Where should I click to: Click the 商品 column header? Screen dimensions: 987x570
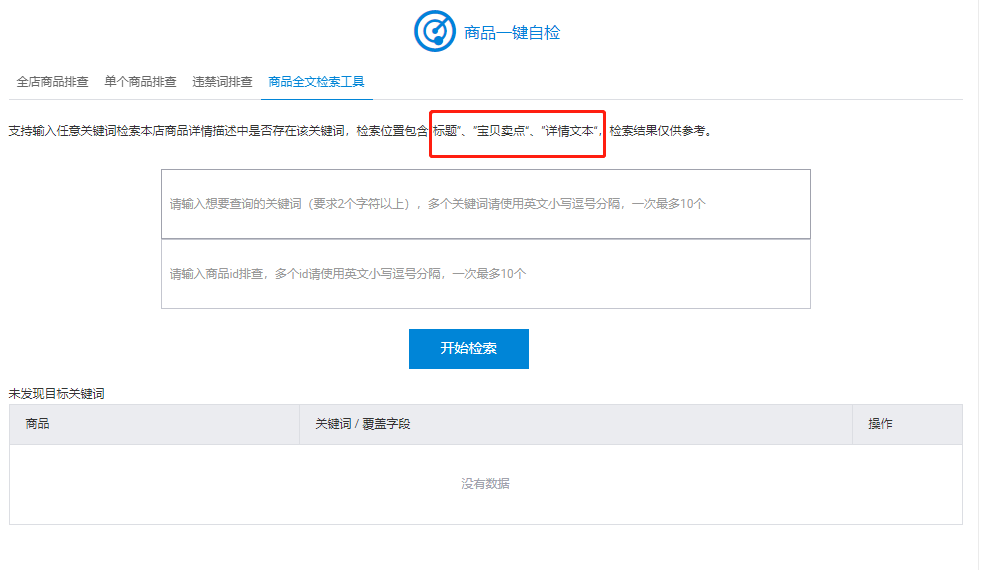click(38, 424)
